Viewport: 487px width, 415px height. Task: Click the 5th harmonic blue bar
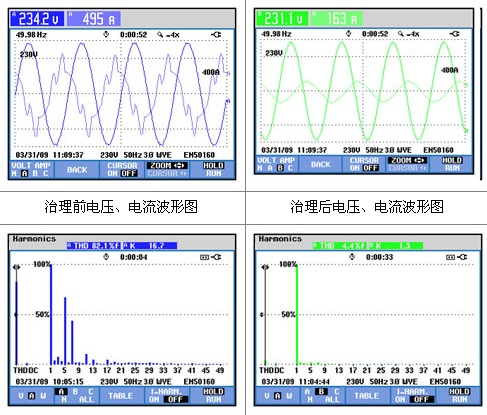pyautogui.click(x=65, y=331)
